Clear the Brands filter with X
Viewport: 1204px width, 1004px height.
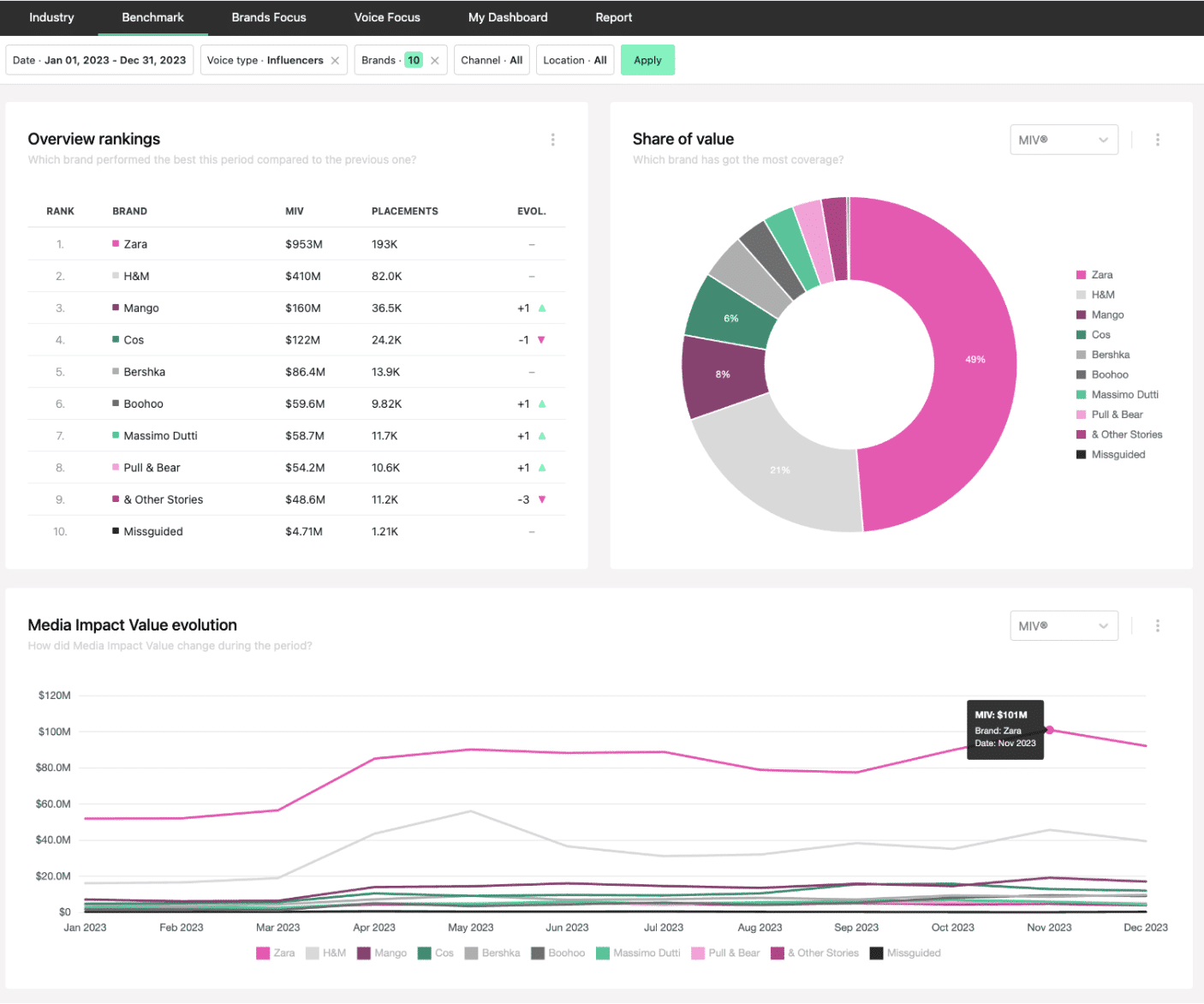435,60
